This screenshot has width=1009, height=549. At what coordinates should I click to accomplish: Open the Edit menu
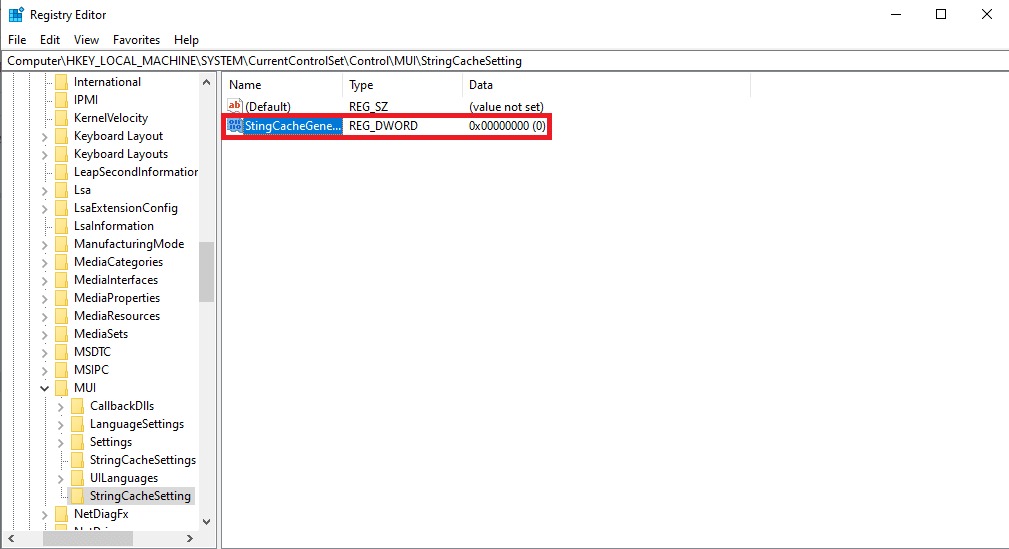pos(50,40)
